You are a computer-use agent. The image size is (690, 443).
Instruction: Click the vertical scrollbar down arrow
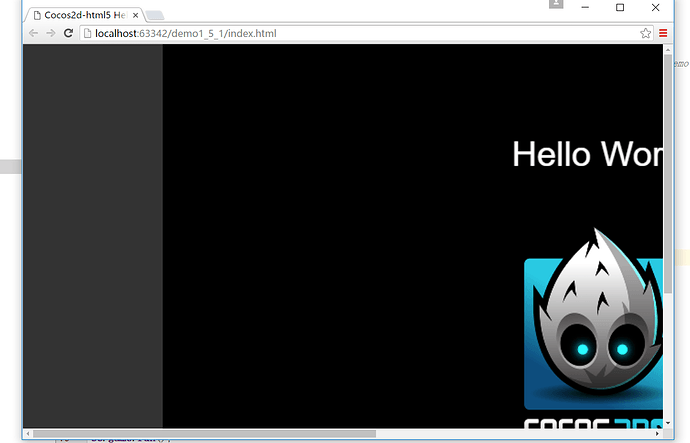[x=668, y=423]
